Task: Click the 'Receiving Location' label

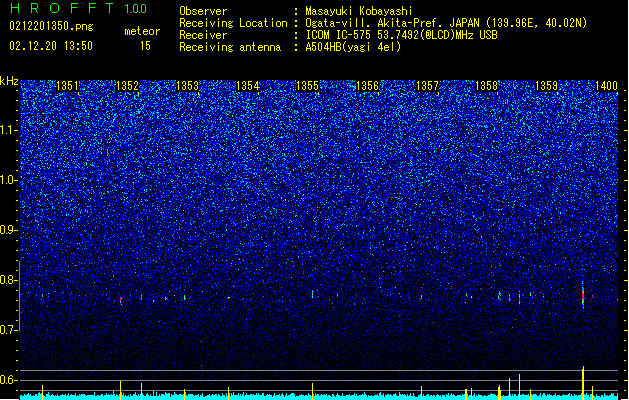Action: coord(233,23)
